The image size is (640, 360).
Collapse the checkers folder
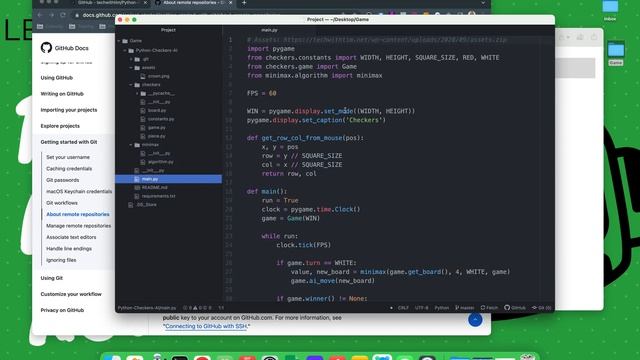pyautogui.click(x=131, y=84)
